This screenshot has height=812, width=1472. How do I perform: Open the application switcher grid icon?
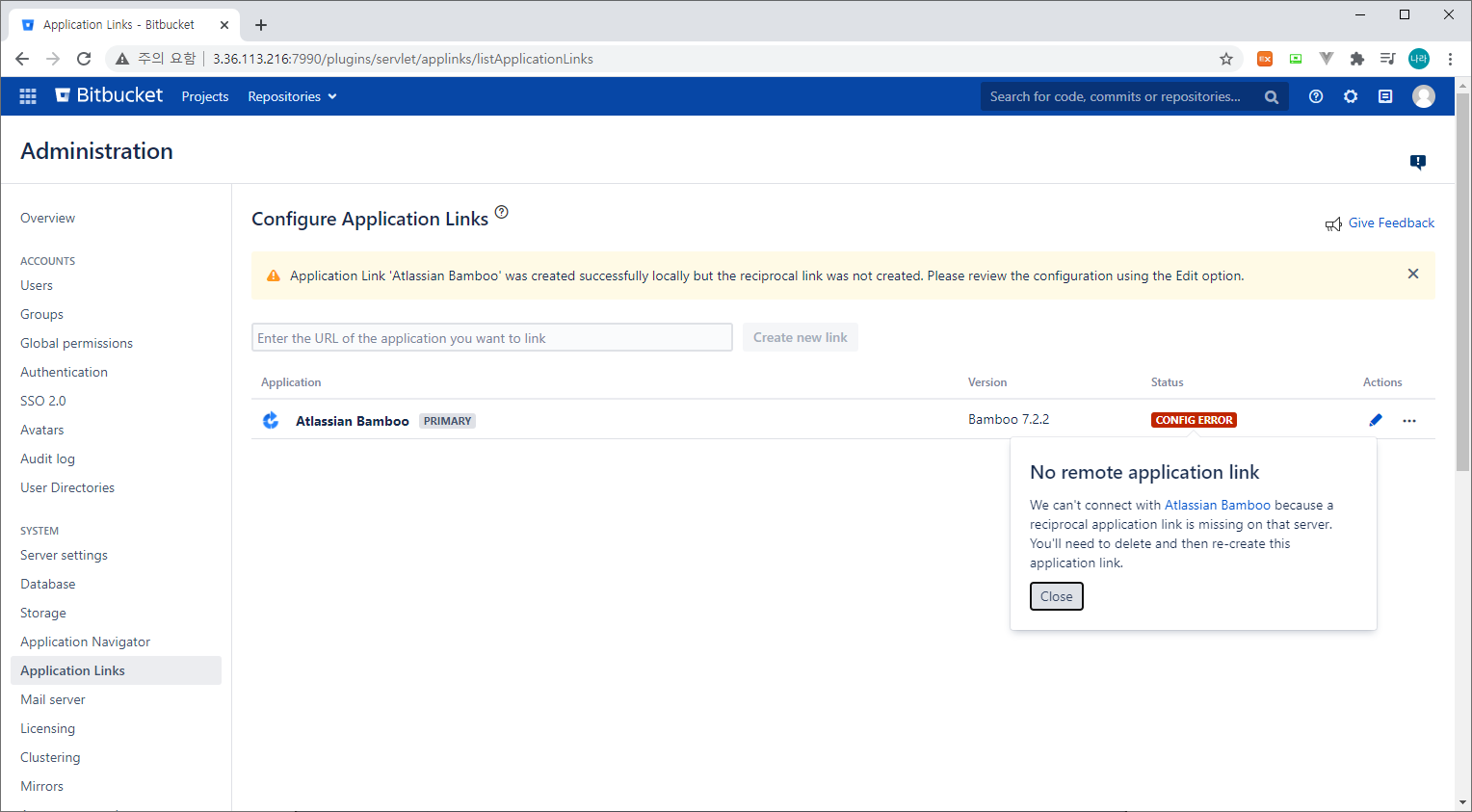tap(28, 96)
